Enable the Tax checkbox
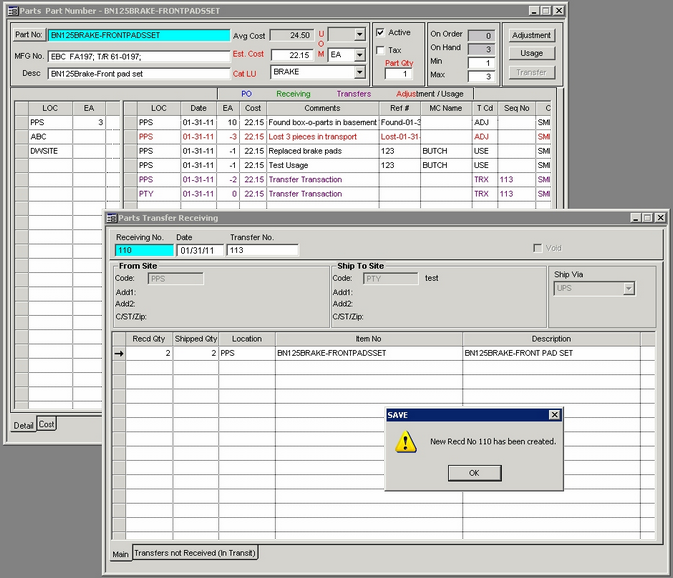 click(x=381, y=50)
